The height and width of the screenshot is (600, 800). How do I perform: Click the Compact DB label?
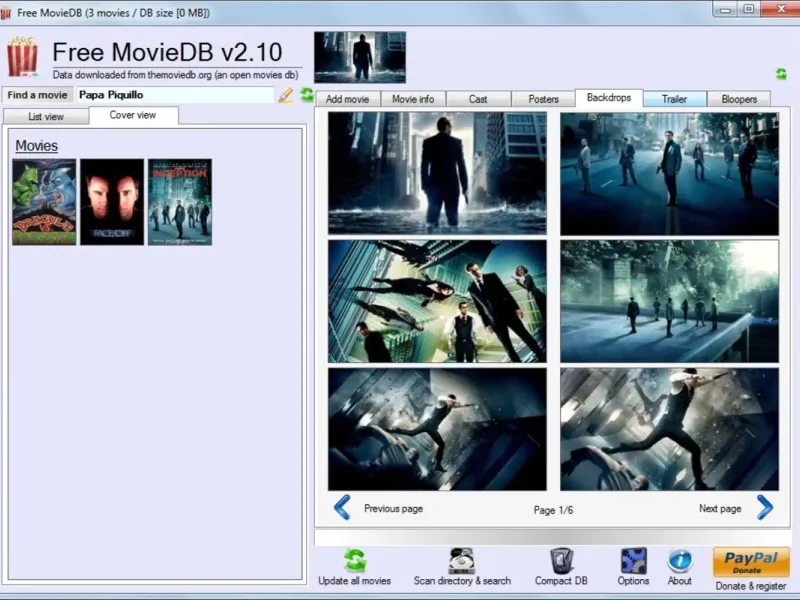pos(561,581)
